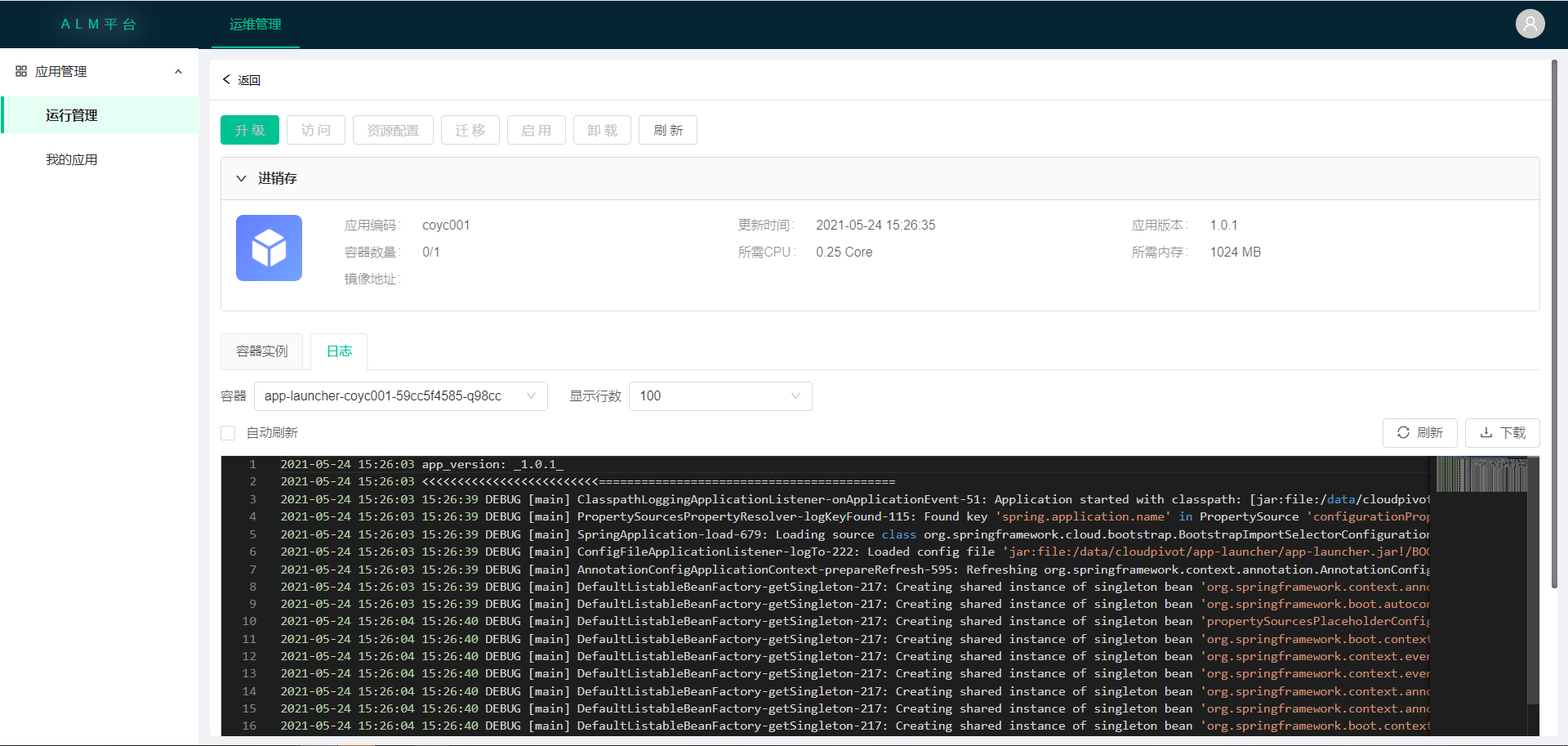Open the 显示行数 dropdown showing 100

[720, 395]
